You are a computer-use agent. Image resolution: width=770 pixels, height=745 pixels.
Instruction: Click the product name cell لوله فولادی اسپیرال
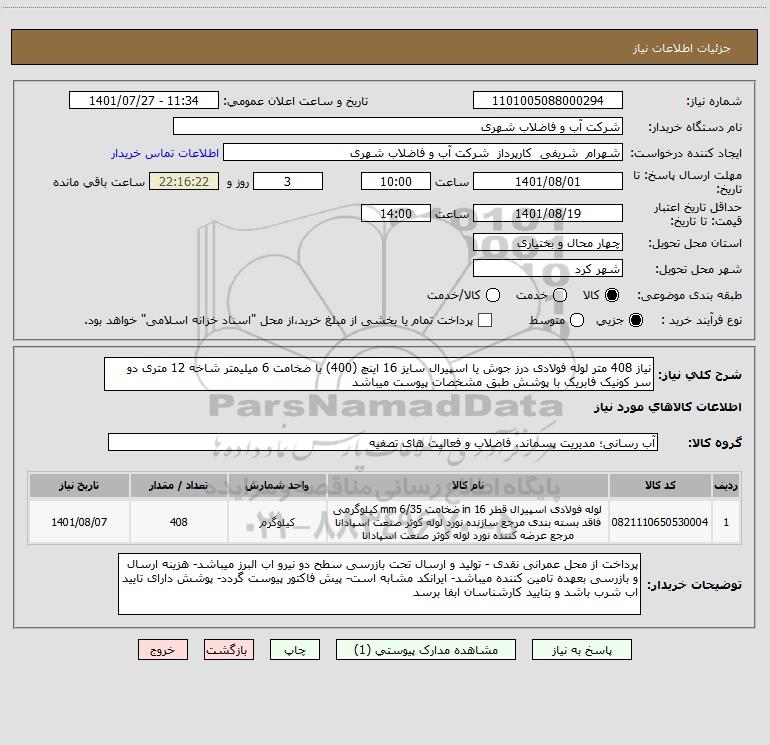[x=468, y=522]
